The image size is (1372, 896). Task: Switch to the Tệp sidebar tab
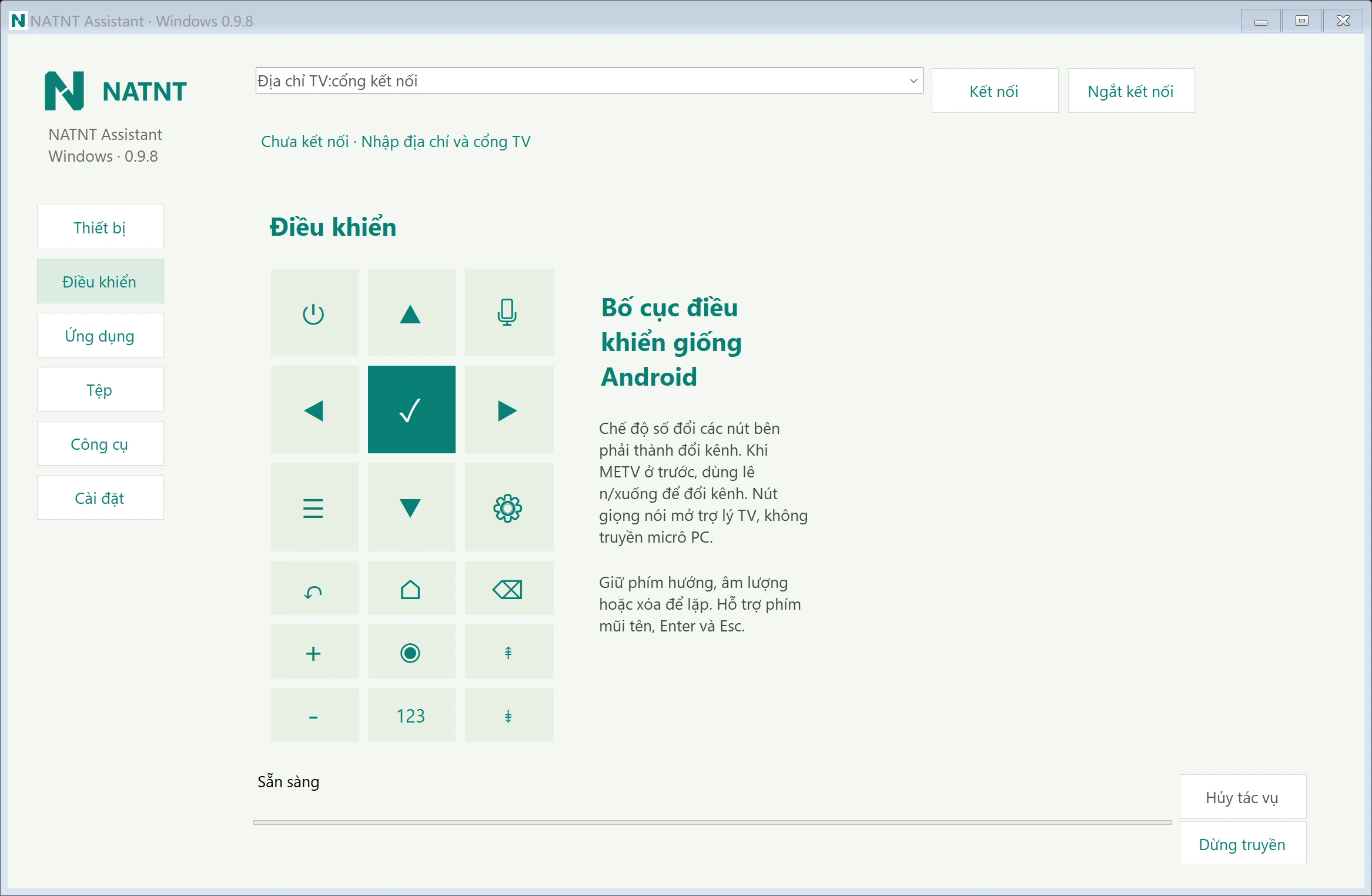pyautogui.click(x=100, y=389)
